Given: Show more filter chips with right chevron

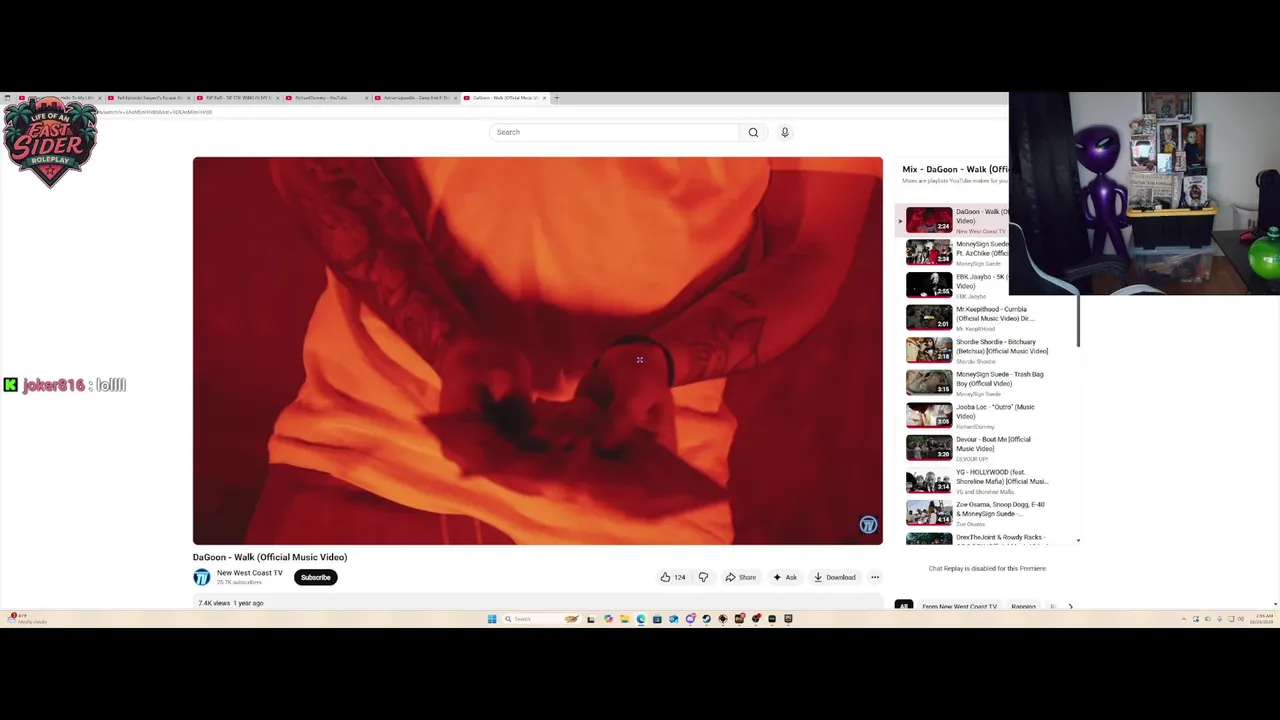Looking at the screenshot, I should tap(1070, 606).
